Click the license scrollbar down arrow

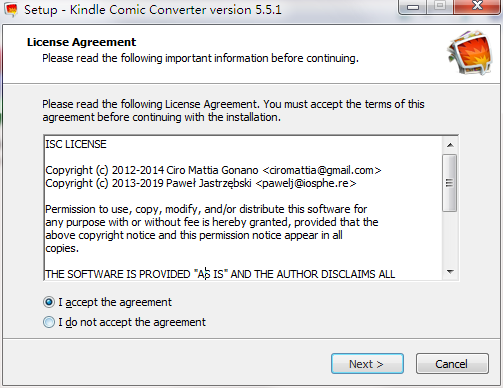(450, 272)
